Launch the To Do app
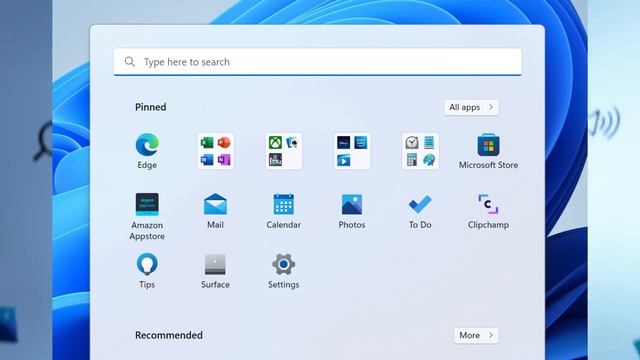Viewport: 640px width, 360px height. coord(420,211)
